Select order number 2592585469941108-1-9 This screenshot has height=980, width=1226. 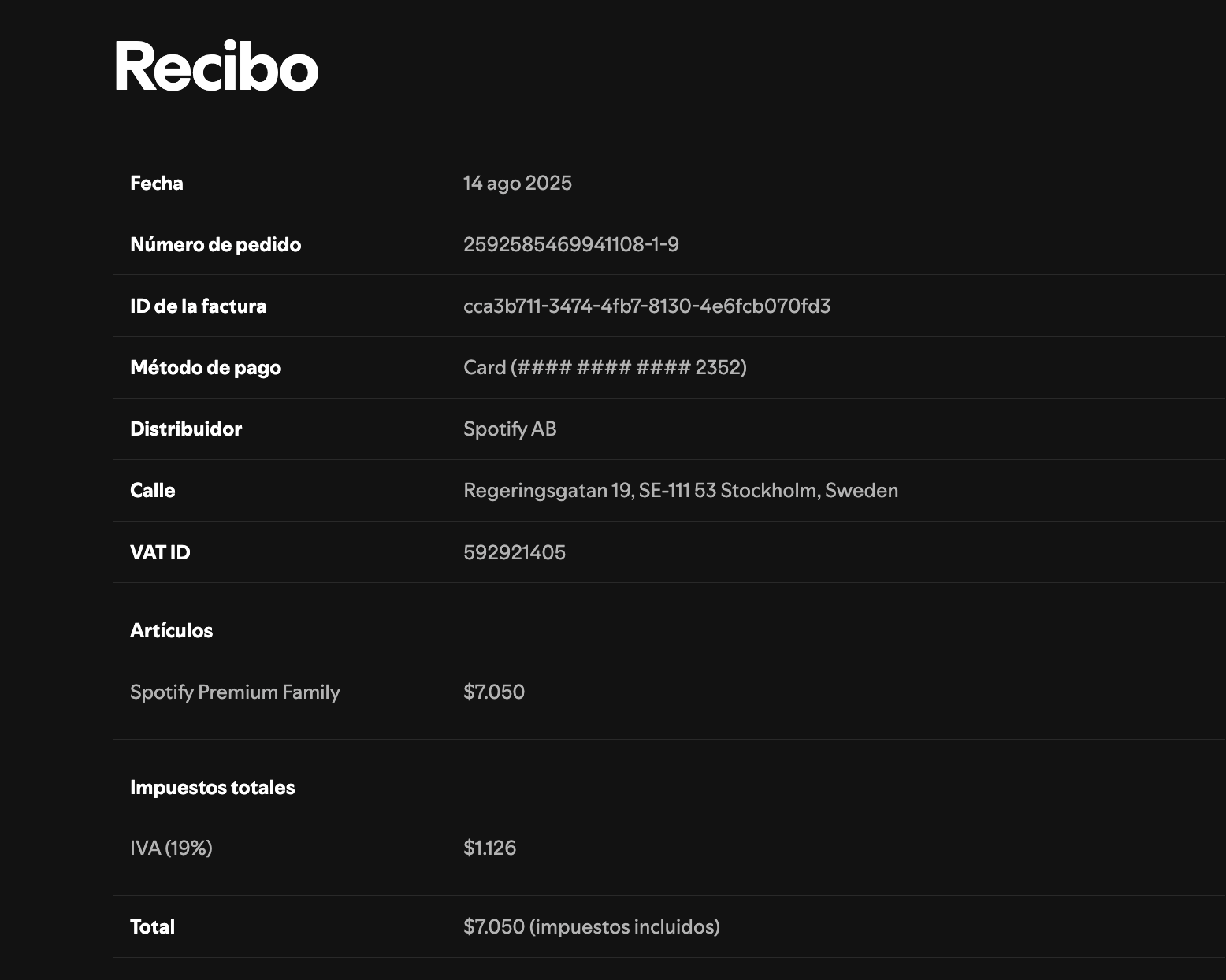coord(570,245)
